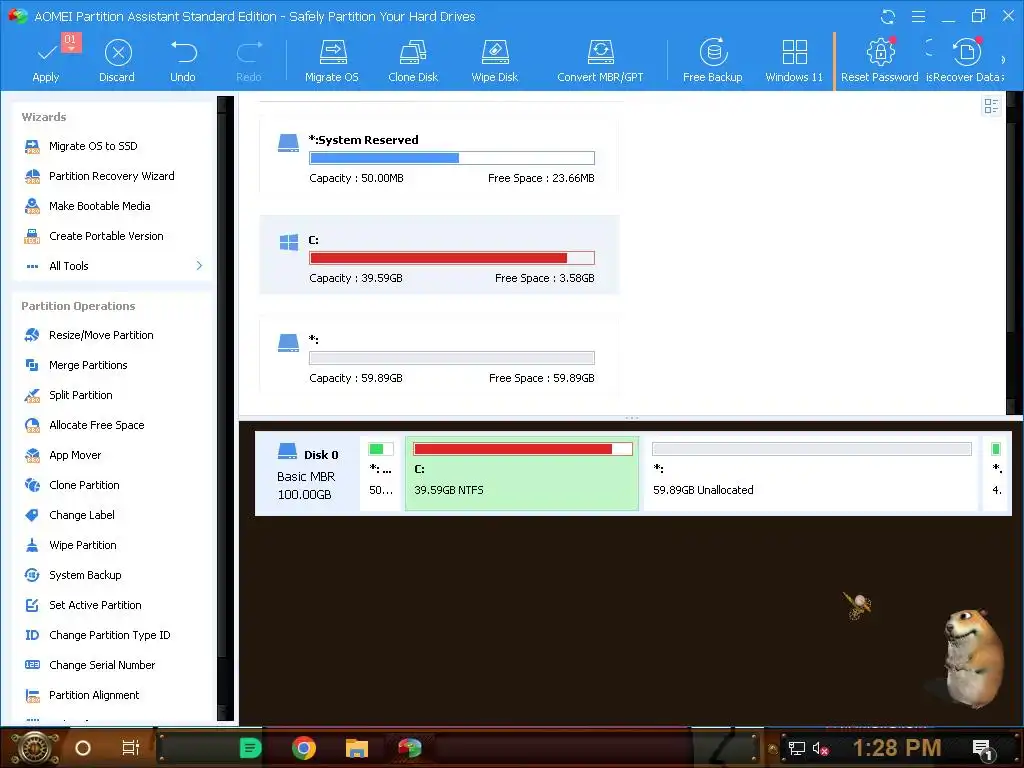Click the muted volume tray icon

pyautogui.click(x=820, y=748)
